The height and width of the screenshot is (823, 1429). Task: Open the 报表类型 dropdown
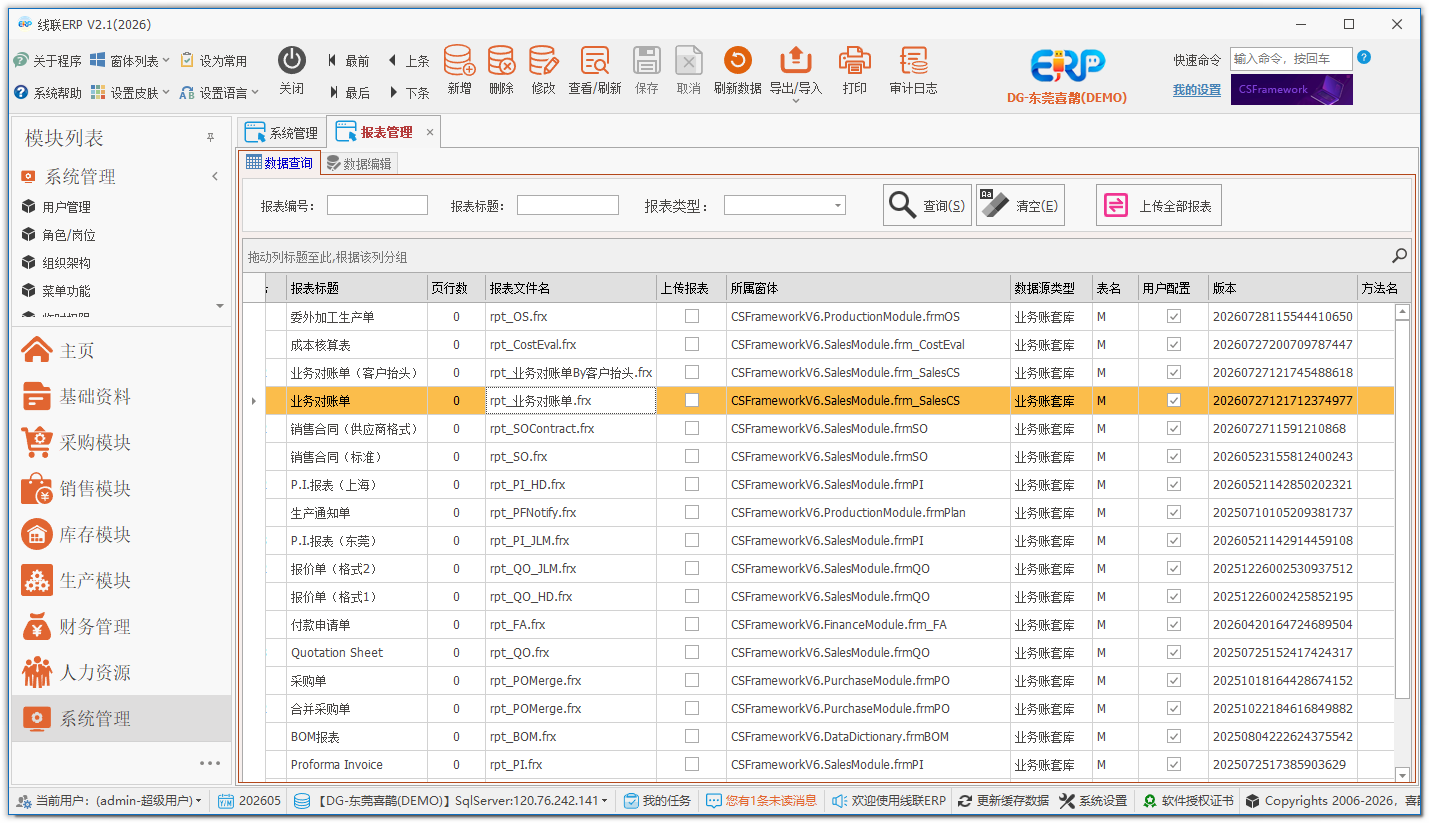click(837, 206)
